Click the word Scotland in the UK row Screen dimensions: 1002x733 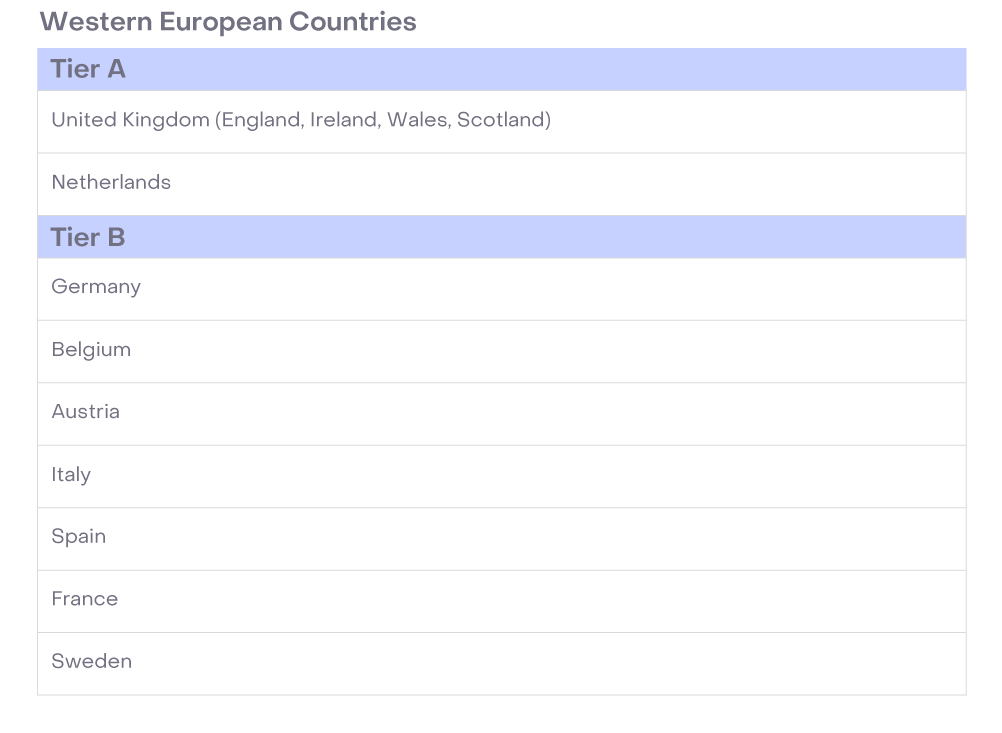503,120
